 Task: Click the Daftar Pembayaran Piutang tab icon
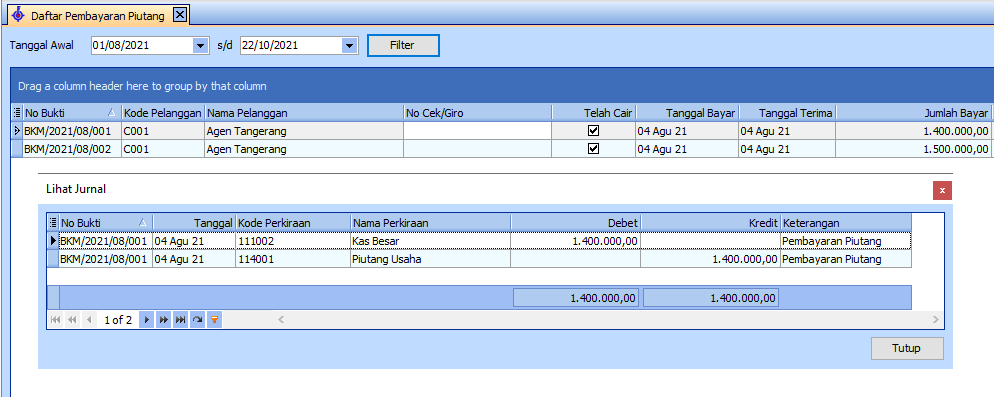18,16
